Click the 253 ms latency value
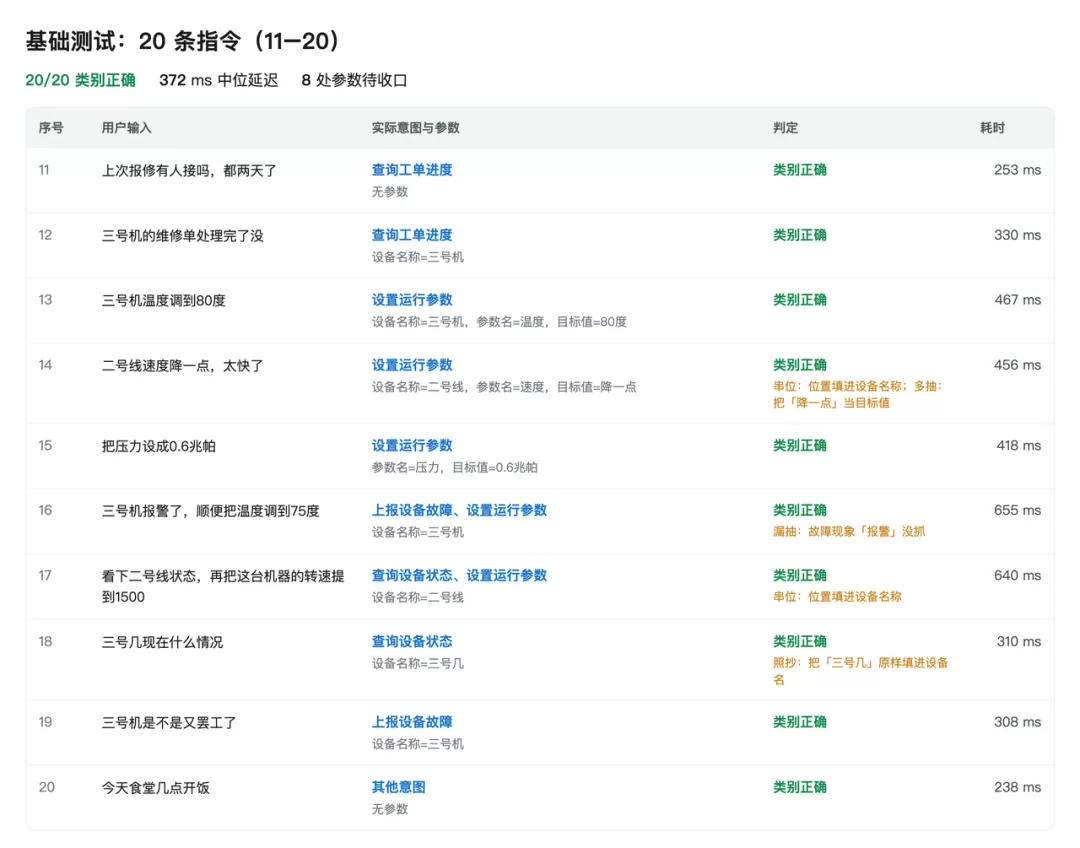1080x848 pixels. tap(1017, 169)
